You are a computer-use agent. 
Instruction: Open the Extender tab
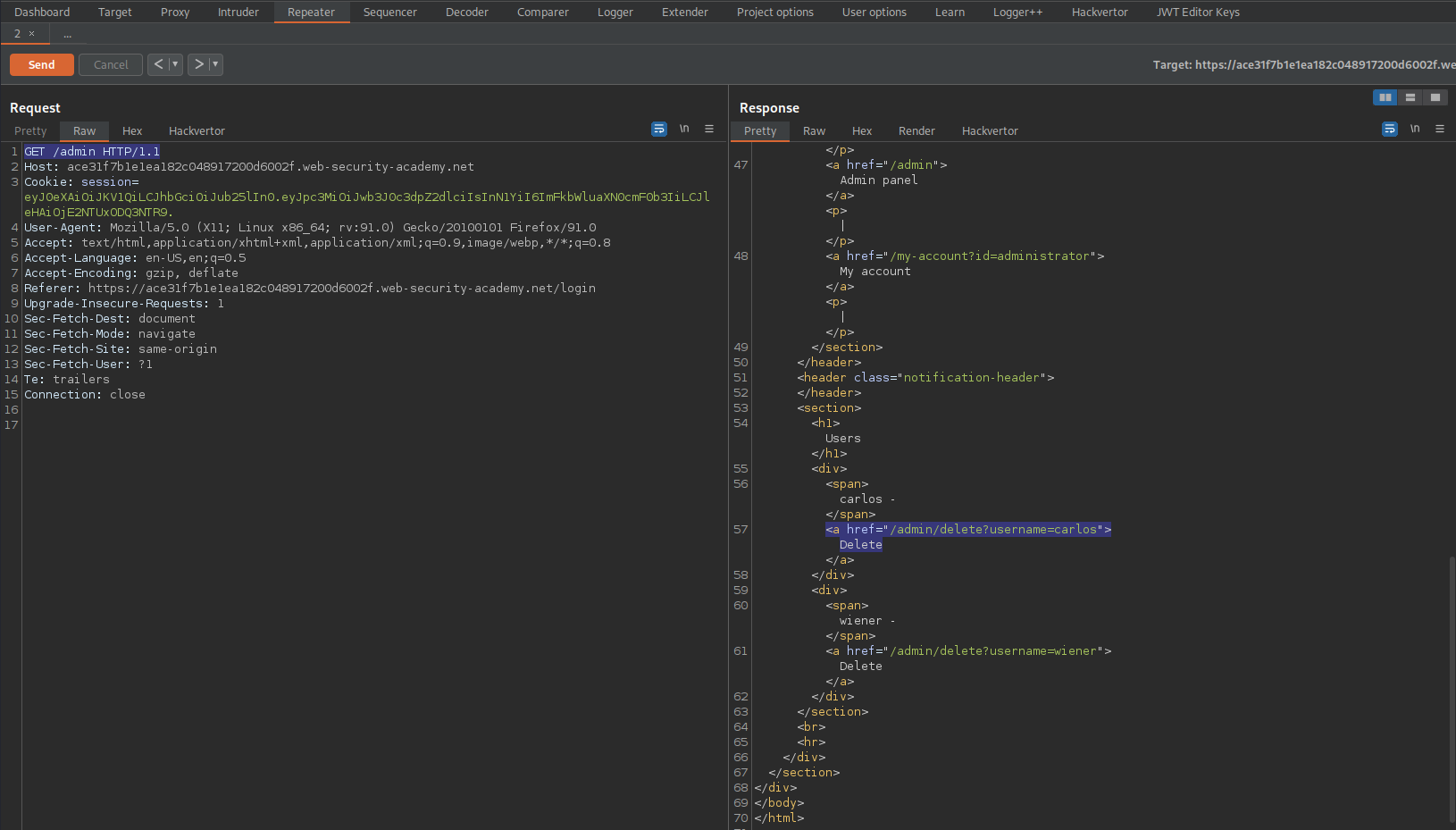(x=685, y=12)
